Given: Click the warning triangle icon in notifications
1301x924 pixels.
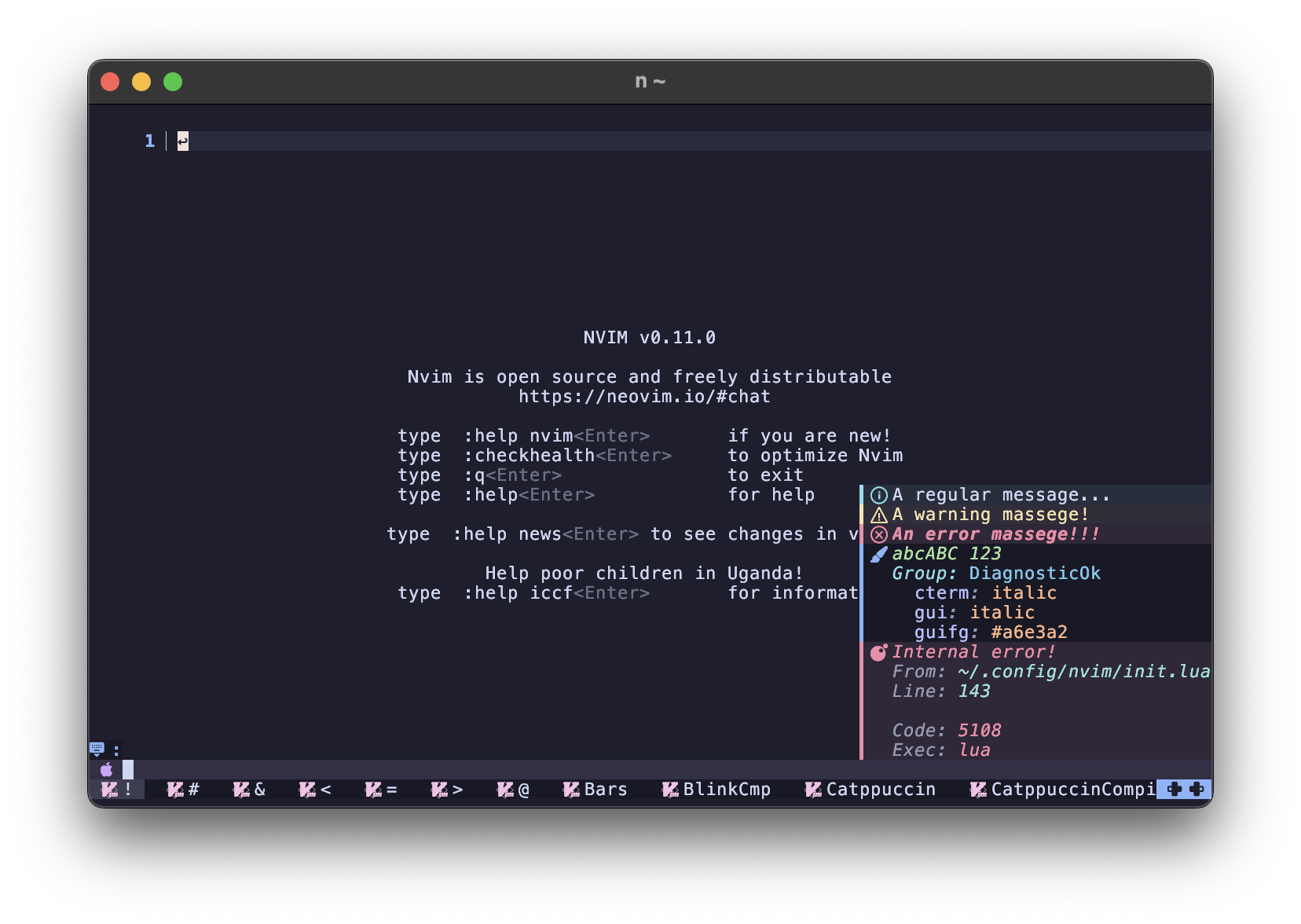Looking at the screenshot, I should [878, 514].
